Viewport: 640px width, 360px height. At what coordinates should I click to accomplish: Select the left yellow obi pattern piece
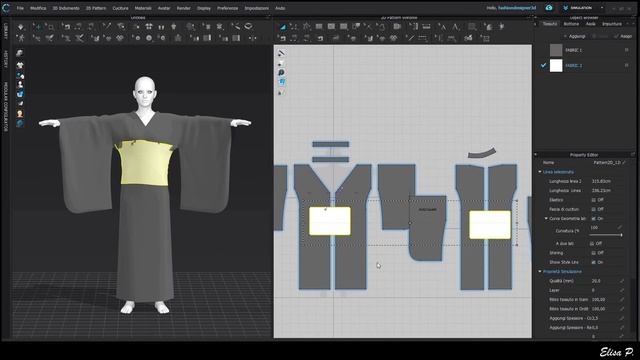pos(330,221)
